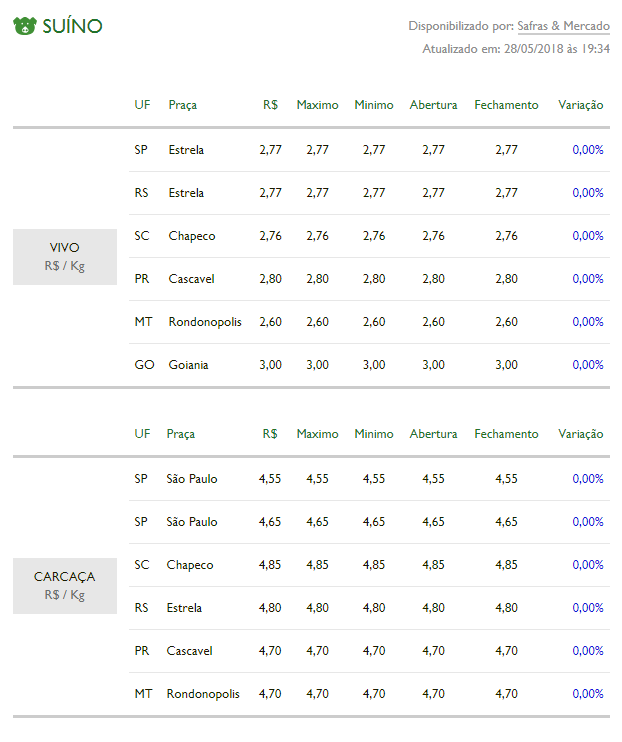The image size is (622, 742).
Task: Select the CARCAÇA R$ / Kg category box
Action: pyautogui.click(x=65, y=586)
